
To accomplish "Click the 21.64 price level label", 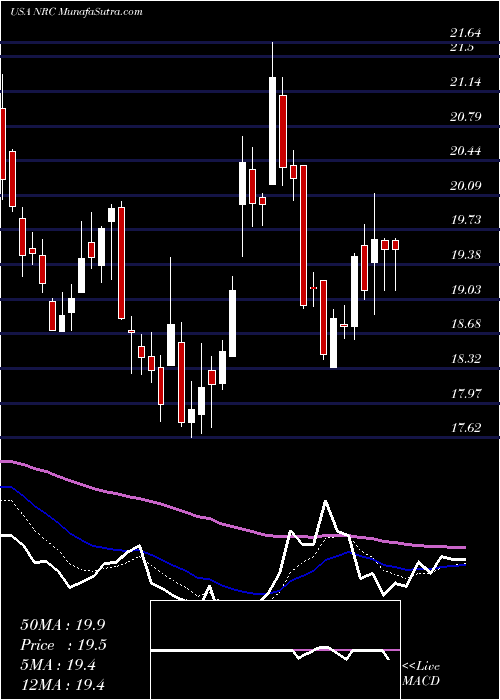I will coord(466,32).
